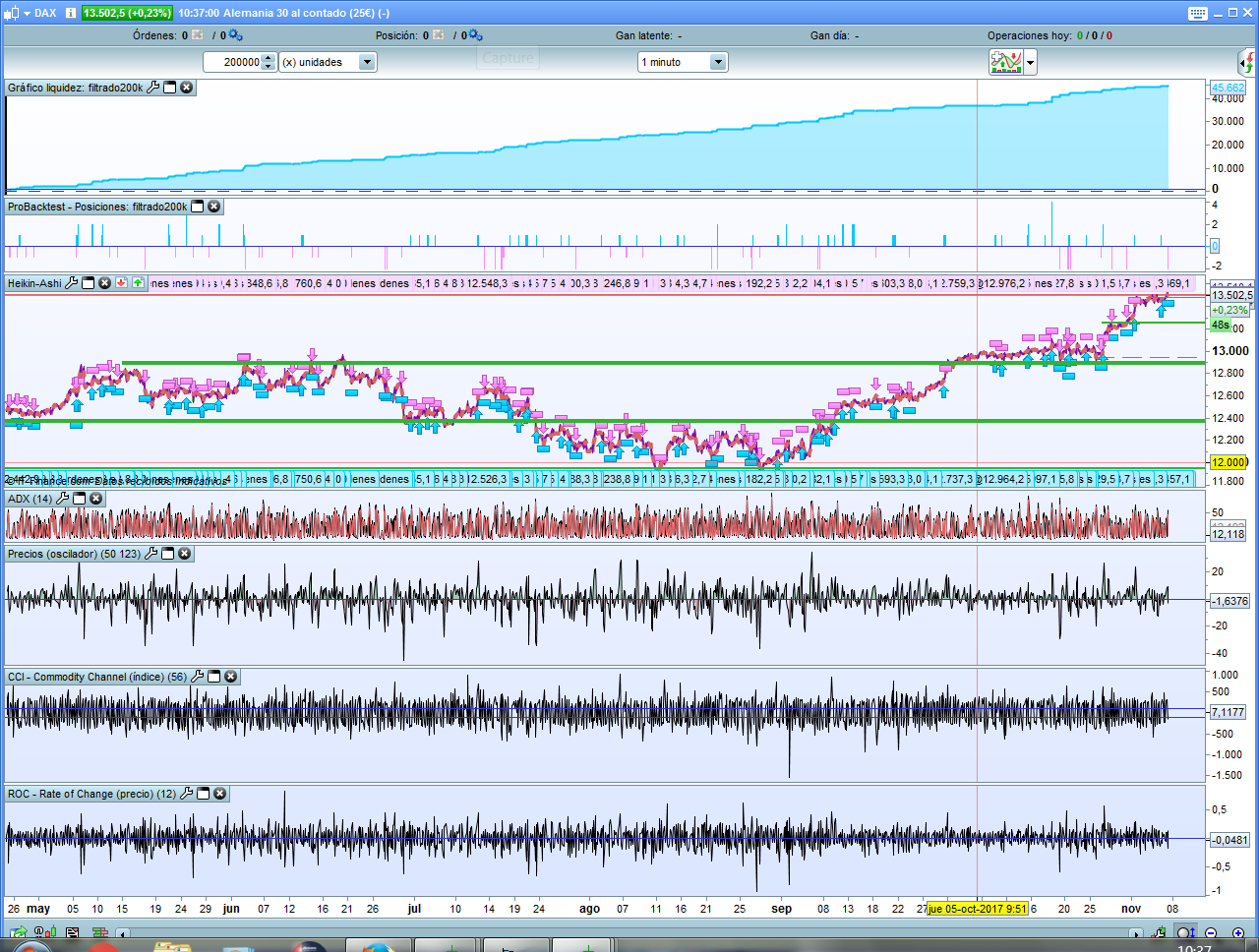Click the gear icon next to Posición
Image resolution: width=1259 pixels, height=952 pixels.
click(475, 35)
